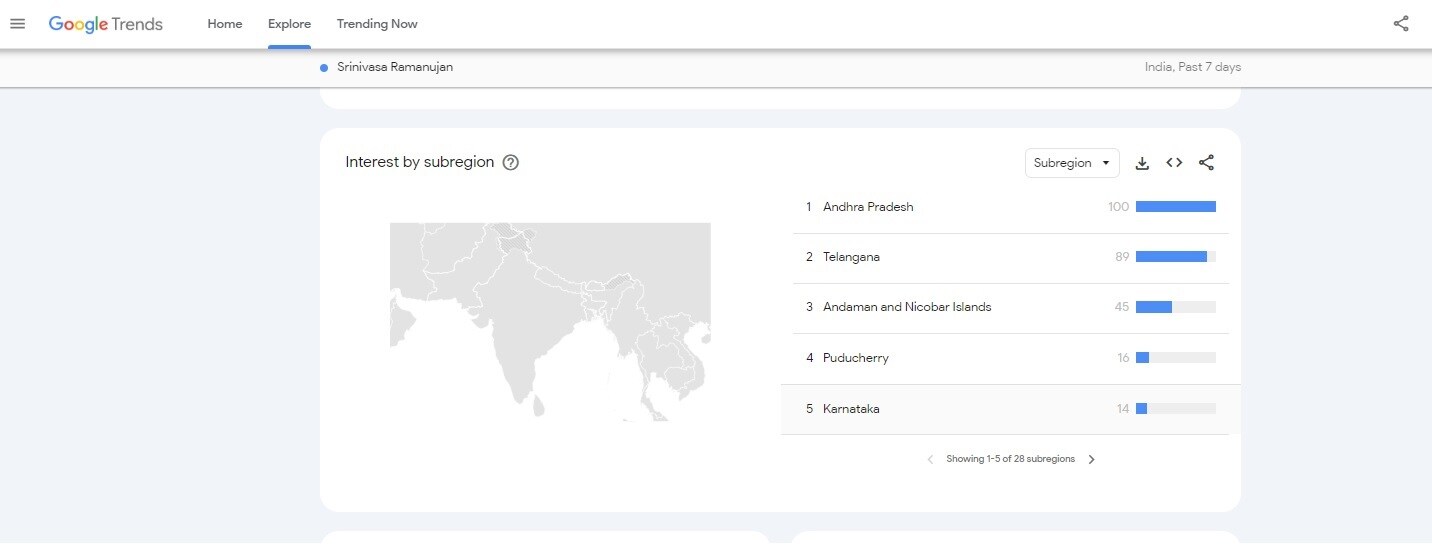Click the Google Trends logo
The width and height of the screenshot is (1432, 547).
coord(105,24)
